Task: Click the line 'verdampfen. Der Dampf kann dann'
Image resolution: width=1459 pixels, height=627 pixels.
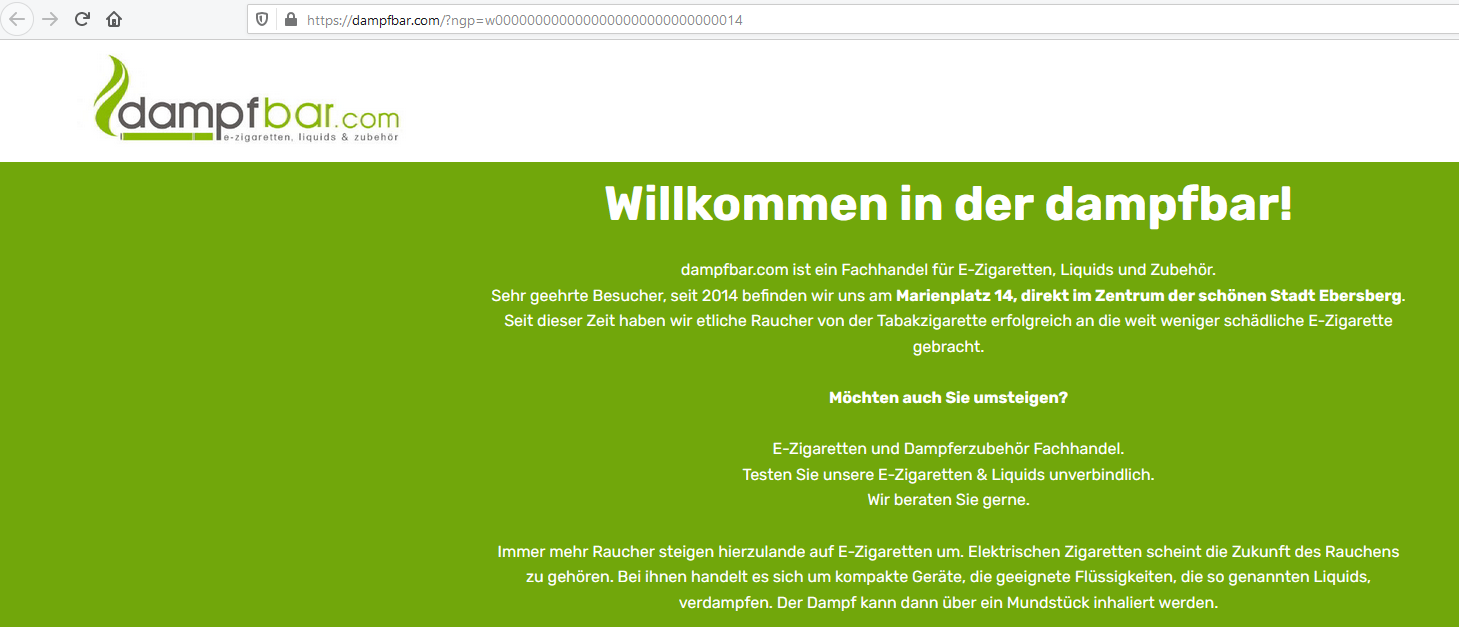Action: [948, 603]
